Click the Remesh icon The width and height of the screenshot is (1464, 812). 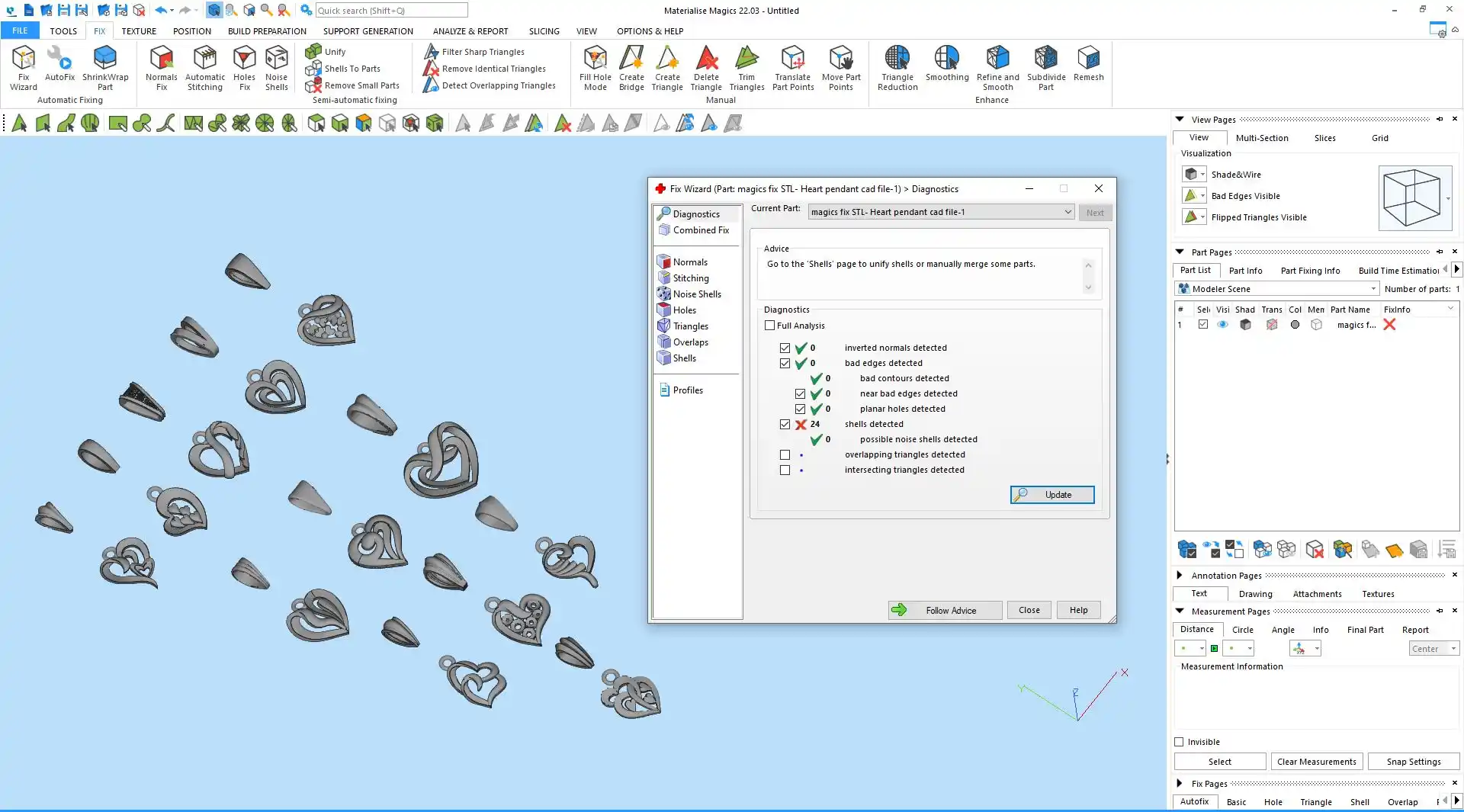pos(1088,64)
